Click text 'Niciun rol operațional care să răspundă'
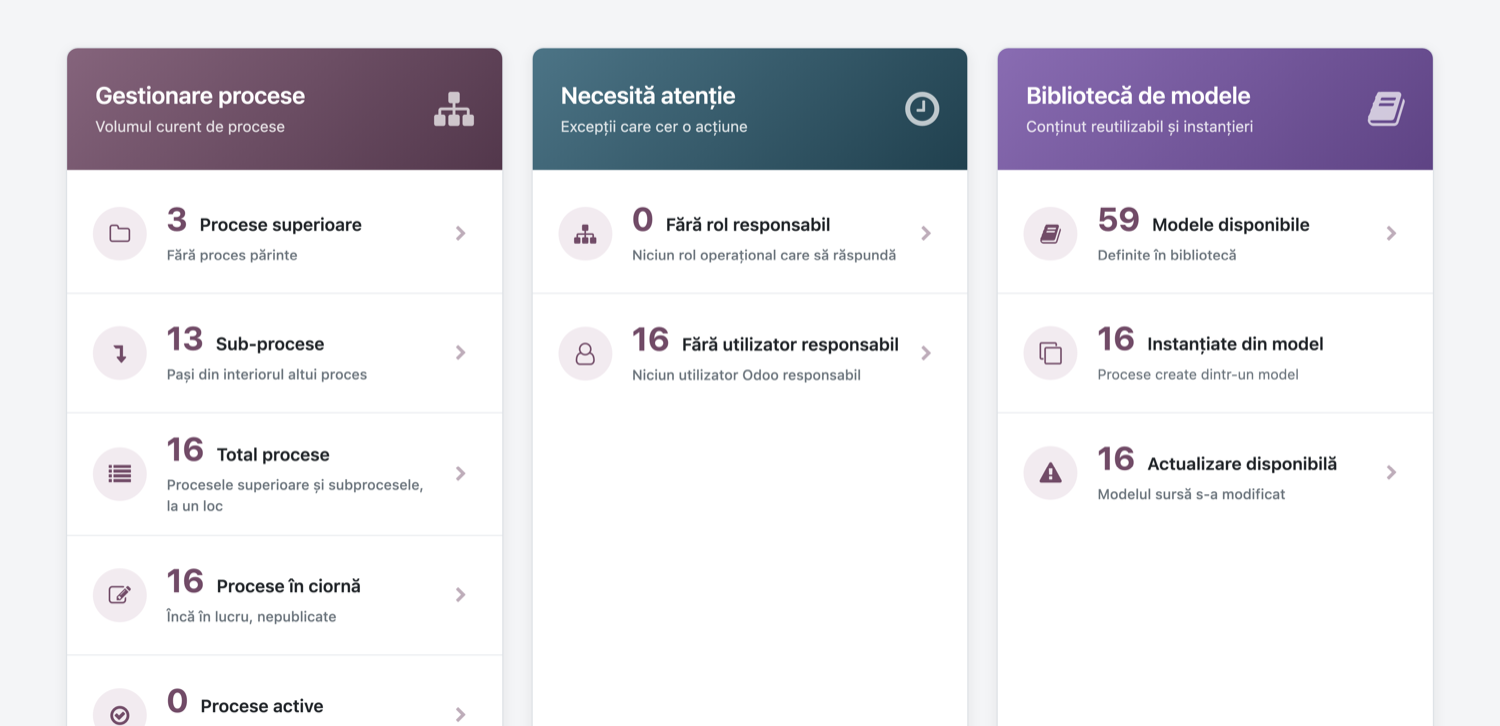The height and width of the screenshot is (726, 1500). click(x=764, y=255)
